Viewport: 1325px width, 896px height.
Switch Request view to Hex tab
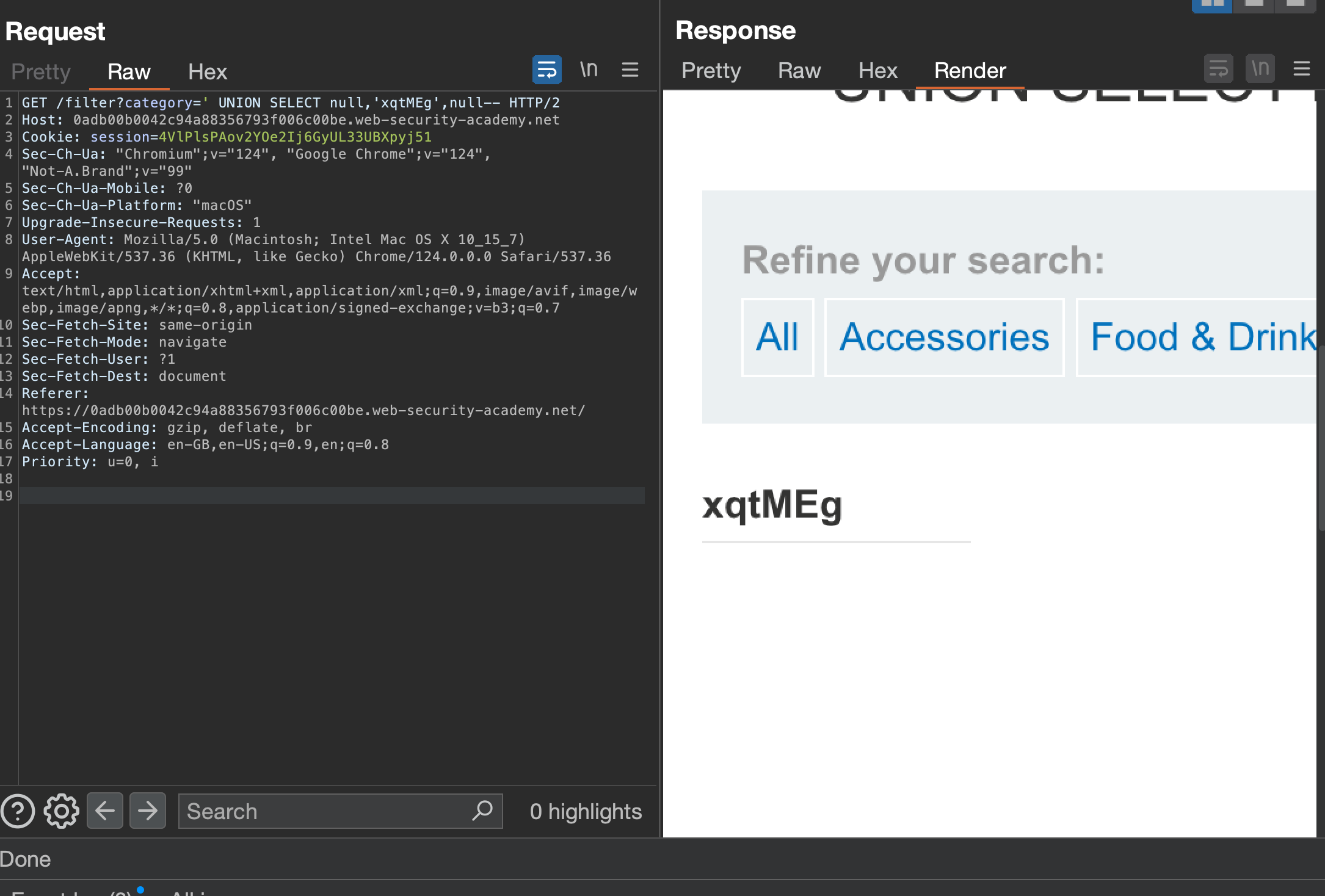point(207,72)
